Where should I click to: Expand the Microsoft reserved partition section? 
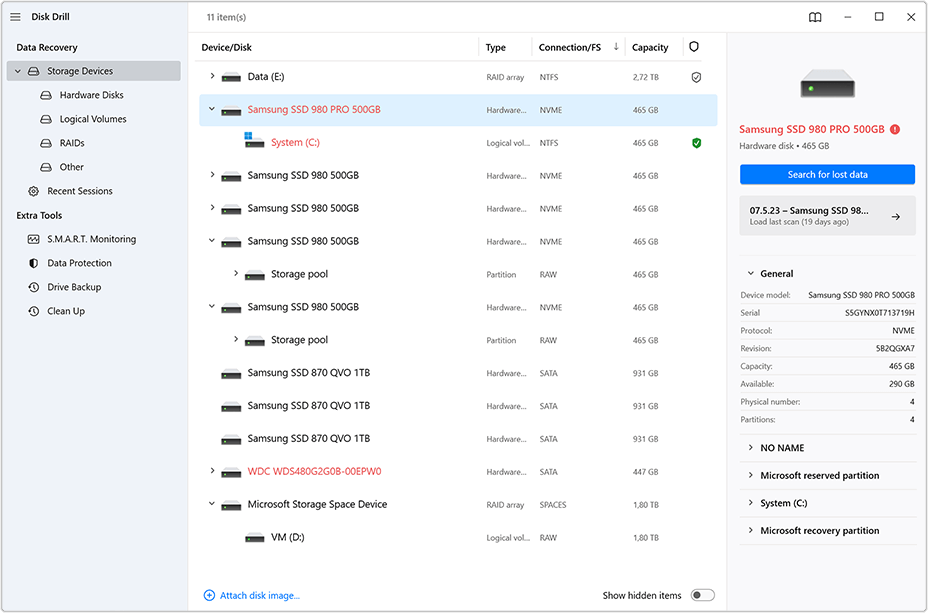coord(750,475)
